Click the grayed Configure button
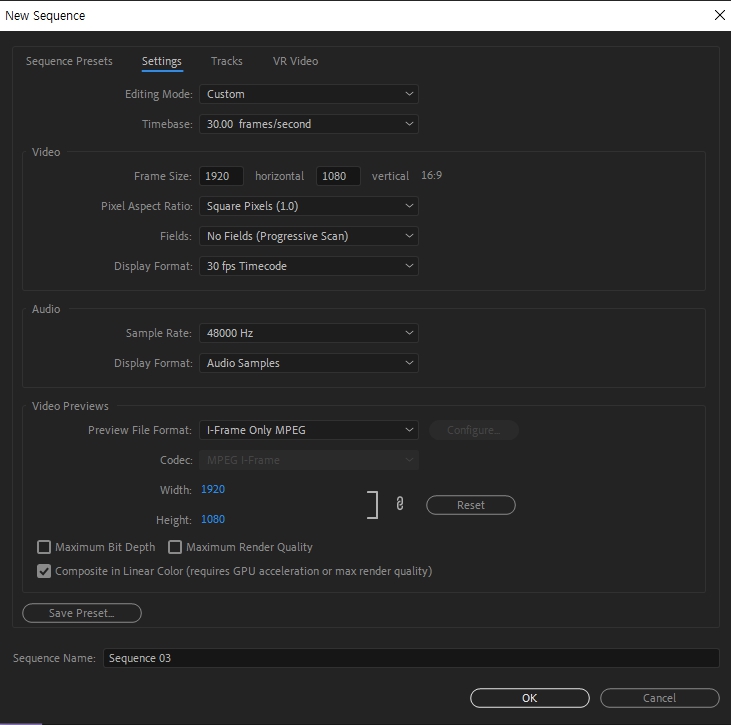The width and height of the screenshot is (731, 725). tap(474, 430)
